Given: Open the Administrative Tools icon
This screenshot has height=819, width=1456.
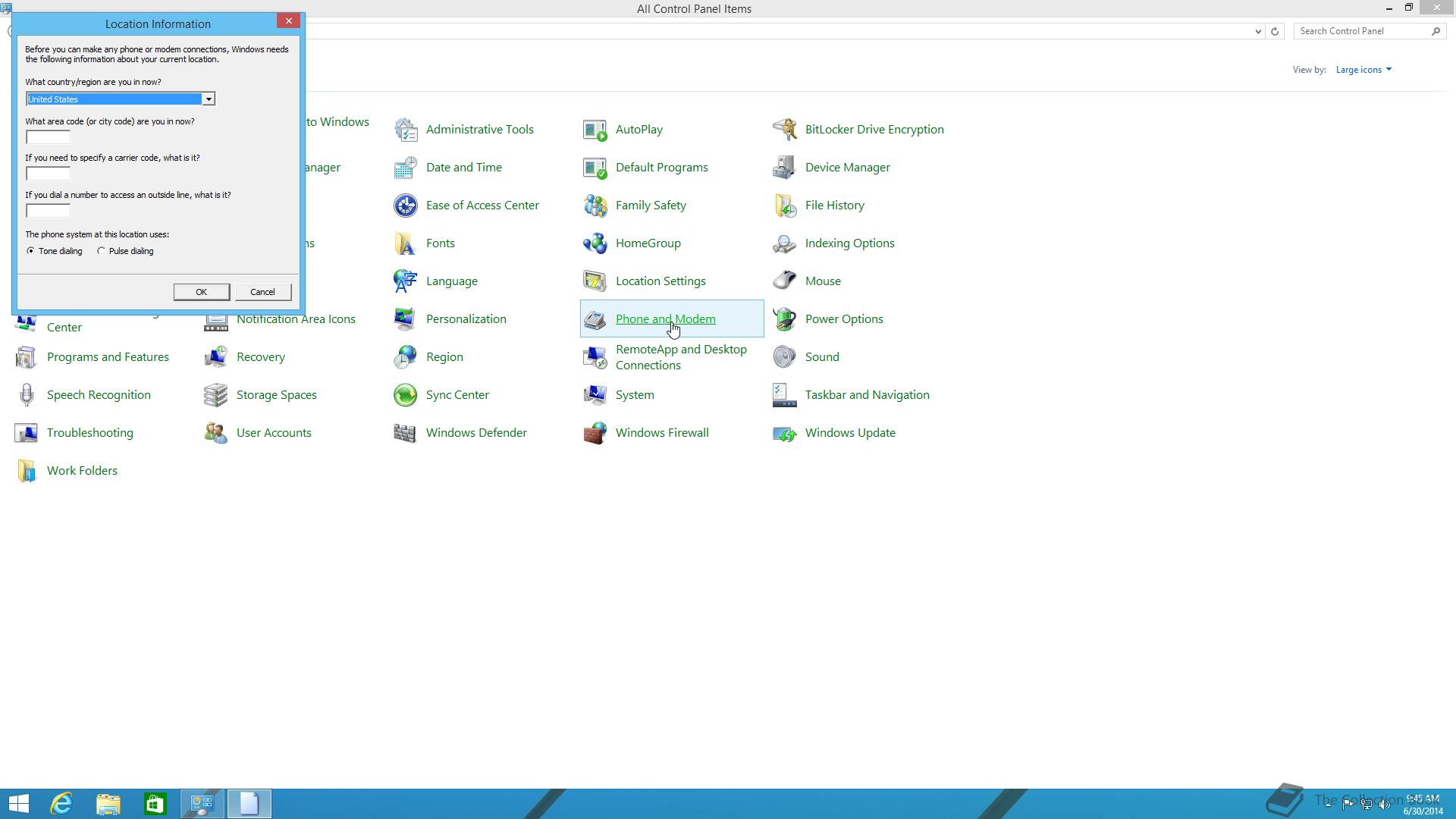Looking at the screenshot, I should click(x=406, y=130).
